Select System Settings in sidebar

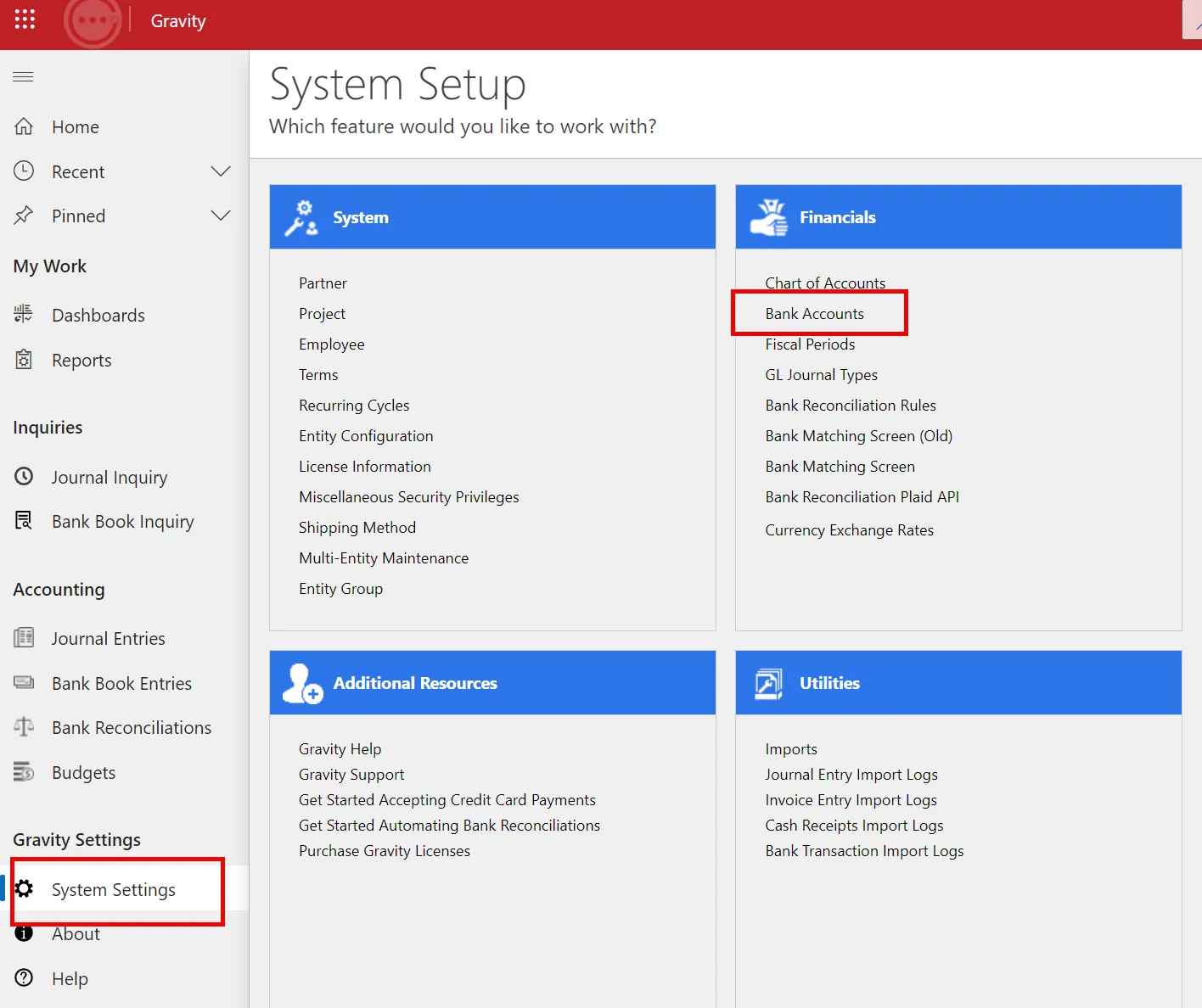[114, 889]
